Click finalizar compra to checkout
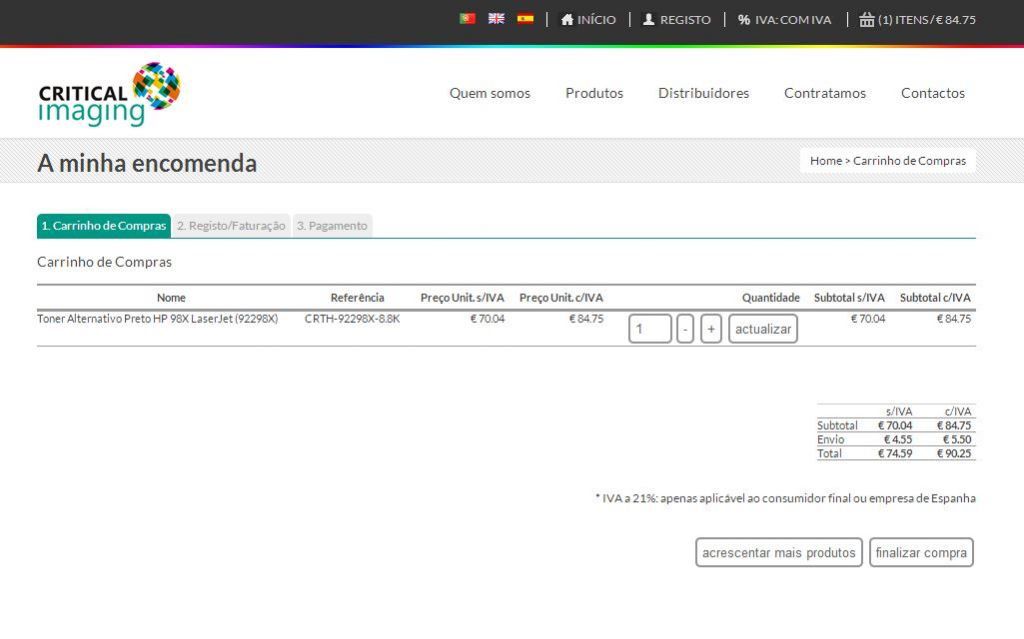Viewport: 1024px width, 639px height. (921, 553)
